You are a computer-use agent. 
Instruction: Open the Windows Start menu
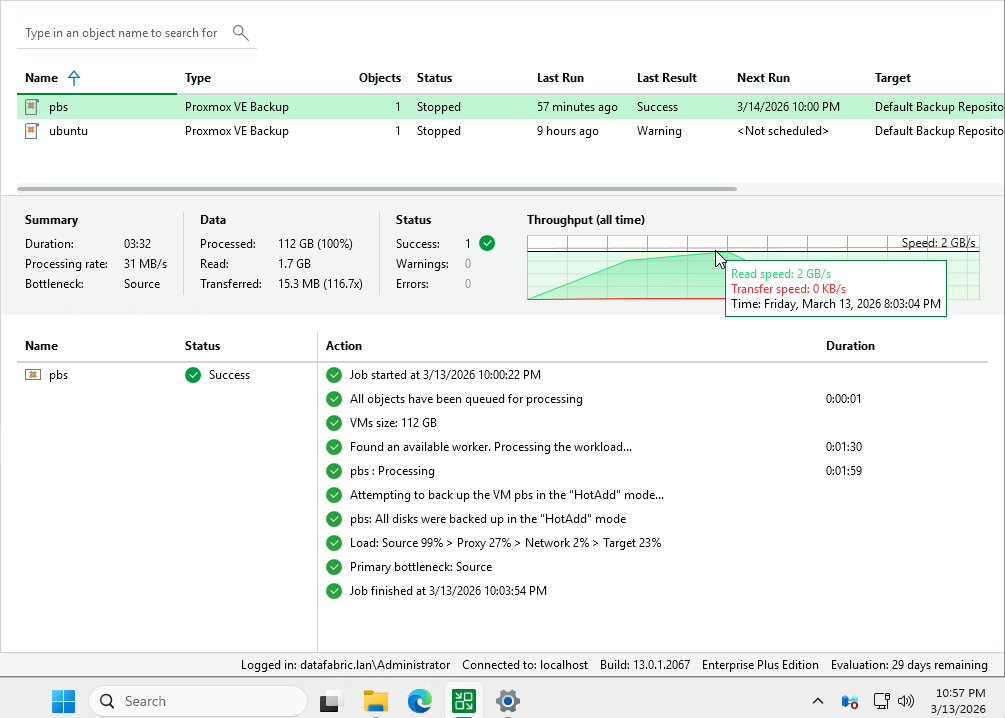pos(63,701)
